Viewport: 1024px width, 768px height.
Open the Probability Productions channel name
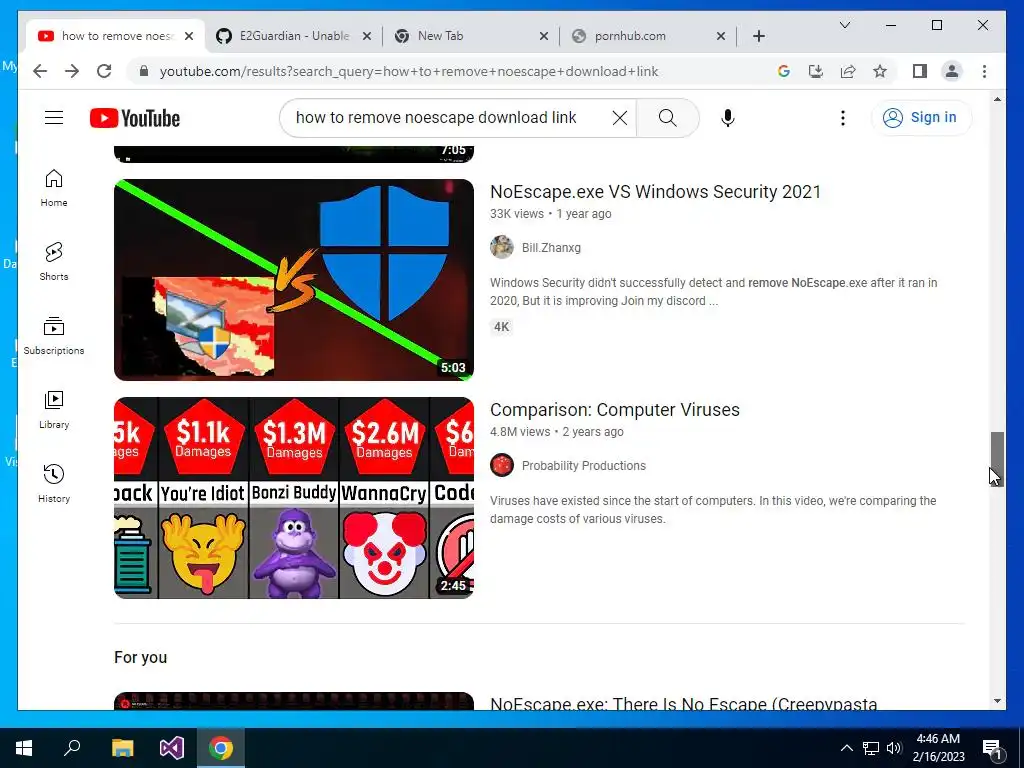583,466
